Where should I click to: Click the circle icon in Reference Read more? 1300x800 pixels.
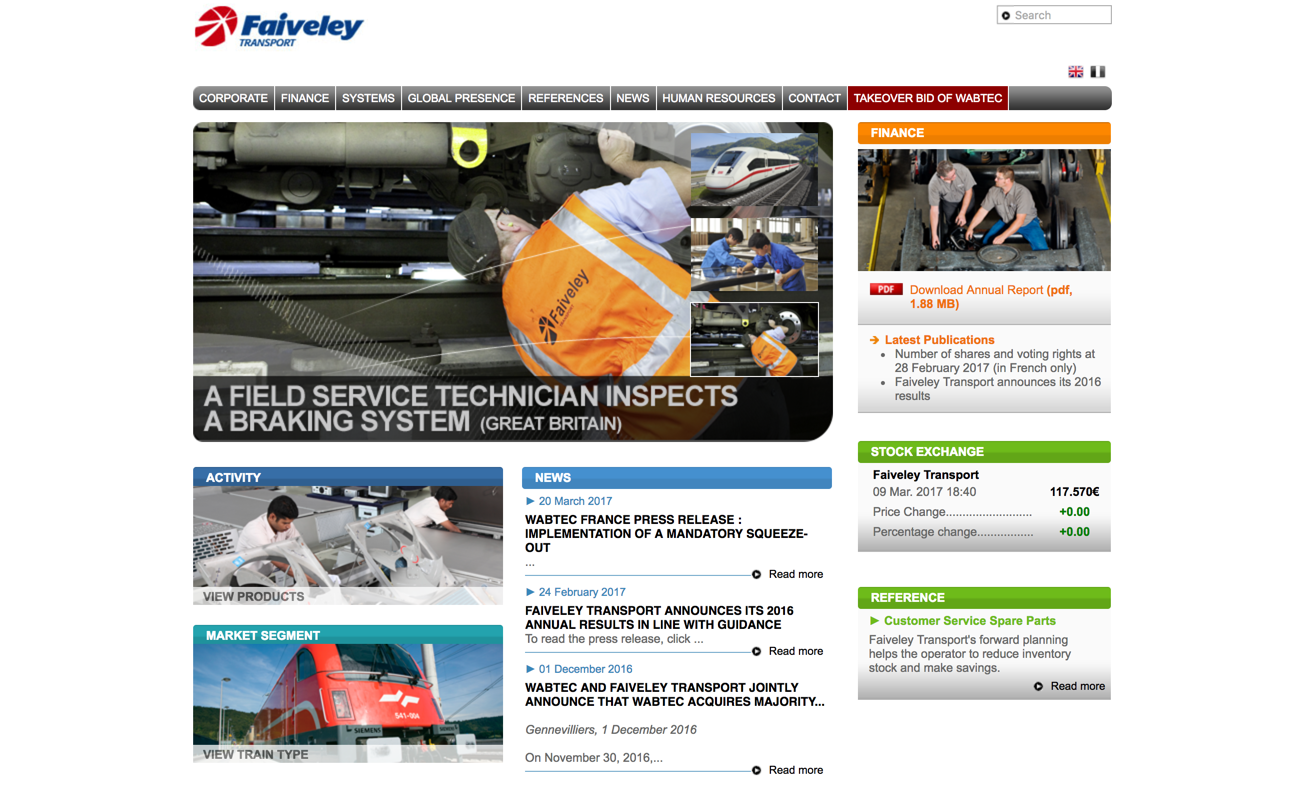(x=1039, y=686)
